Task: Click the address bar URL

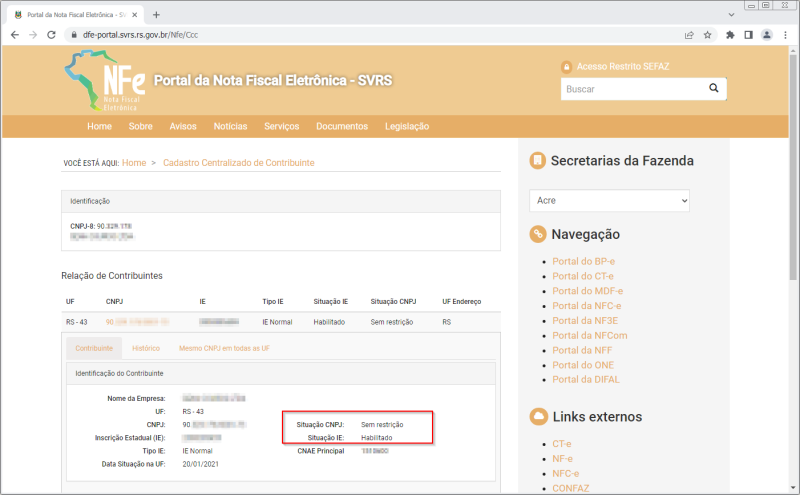Action: tap(141, 35)
